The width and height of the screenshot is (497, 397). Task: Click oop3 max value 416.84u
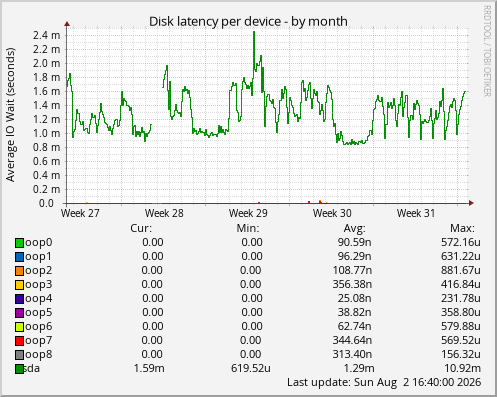coord(461,284)
